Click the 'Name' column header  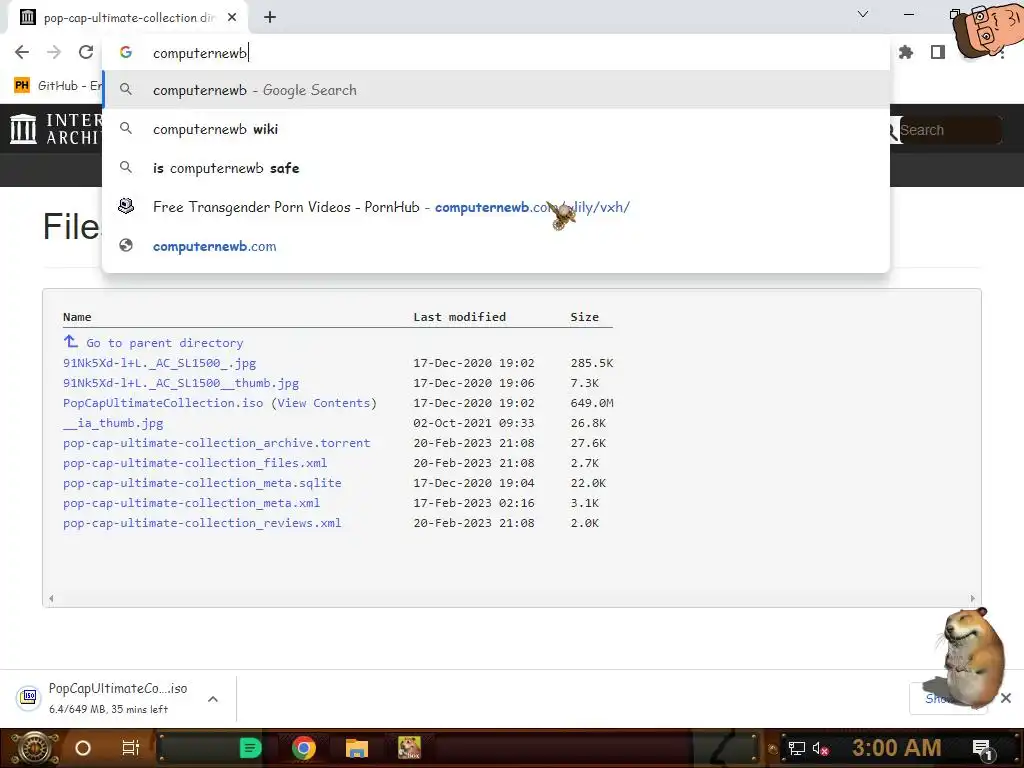[77, 317]
